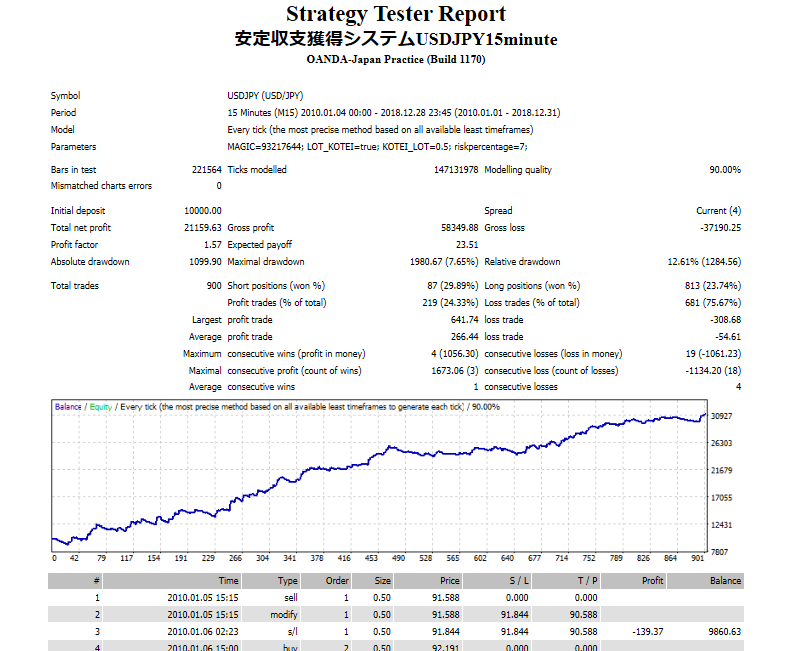
Task: Select the symbol value USDJPY (USD/JPY)
Action: pyautogui.click(x=265, y=96)
